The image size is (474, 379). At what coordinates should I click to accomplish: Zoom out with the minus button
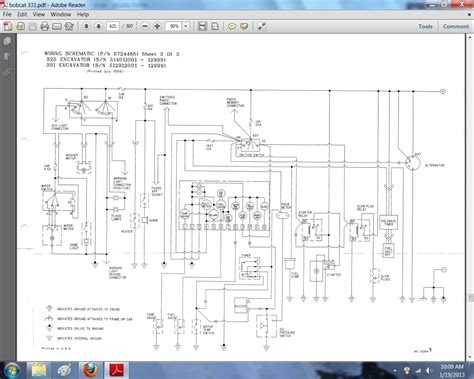point(145,26)
